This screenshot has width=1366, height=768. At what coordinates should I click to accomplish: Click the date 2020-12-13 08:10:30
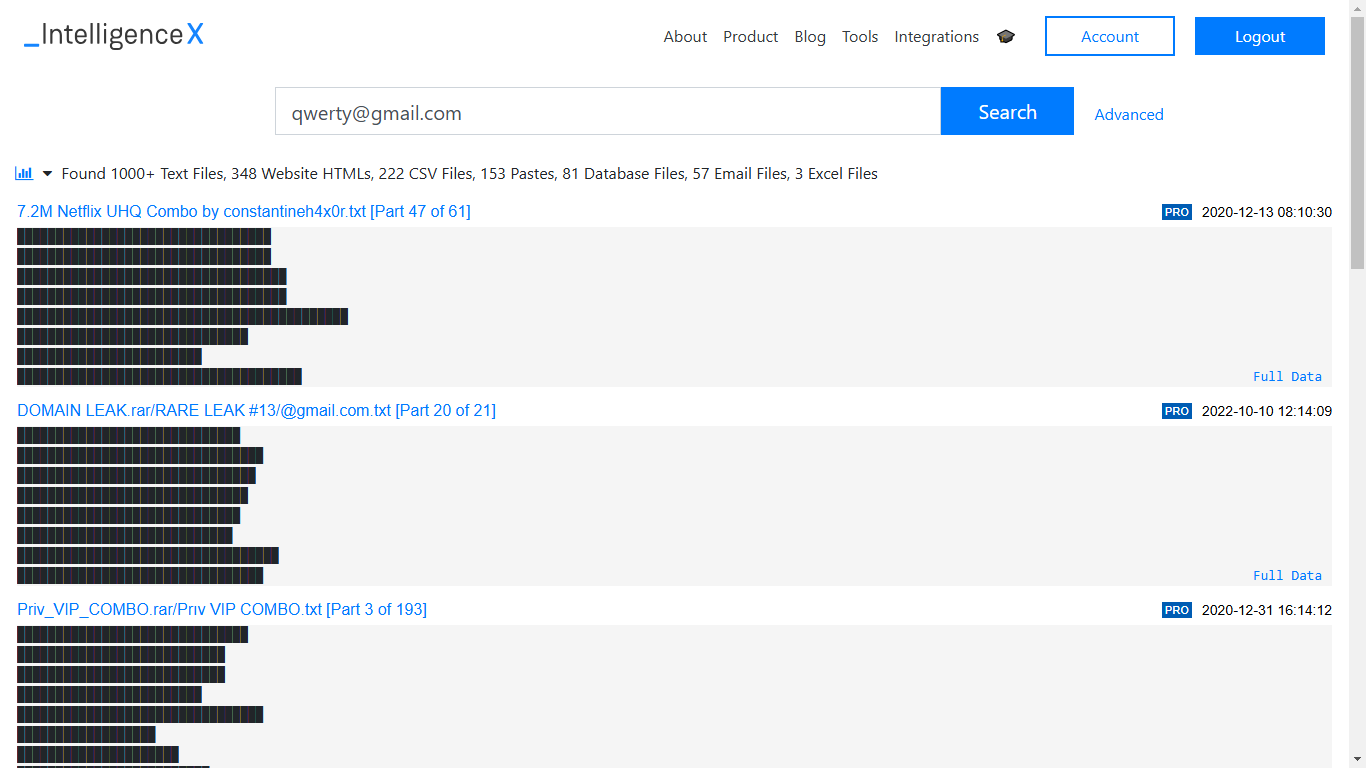coord(1266,212)
